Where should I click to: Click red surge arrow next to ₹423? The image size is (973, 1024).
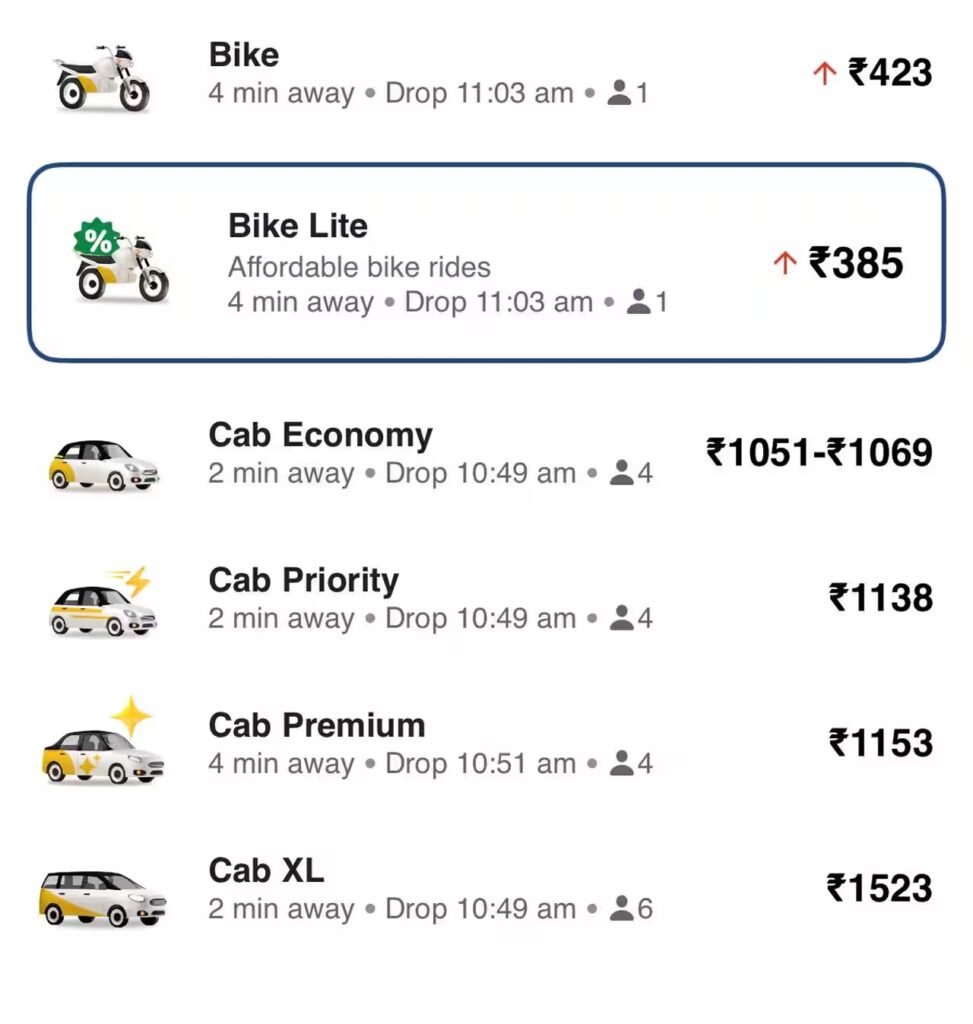tap(825, 72)
